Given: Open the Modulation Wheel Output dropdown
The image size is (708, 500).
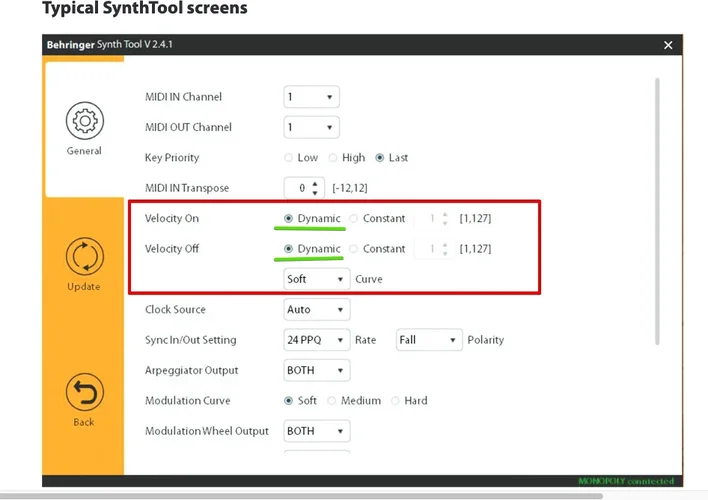Looking at the screenshot, I should [317, 431].
